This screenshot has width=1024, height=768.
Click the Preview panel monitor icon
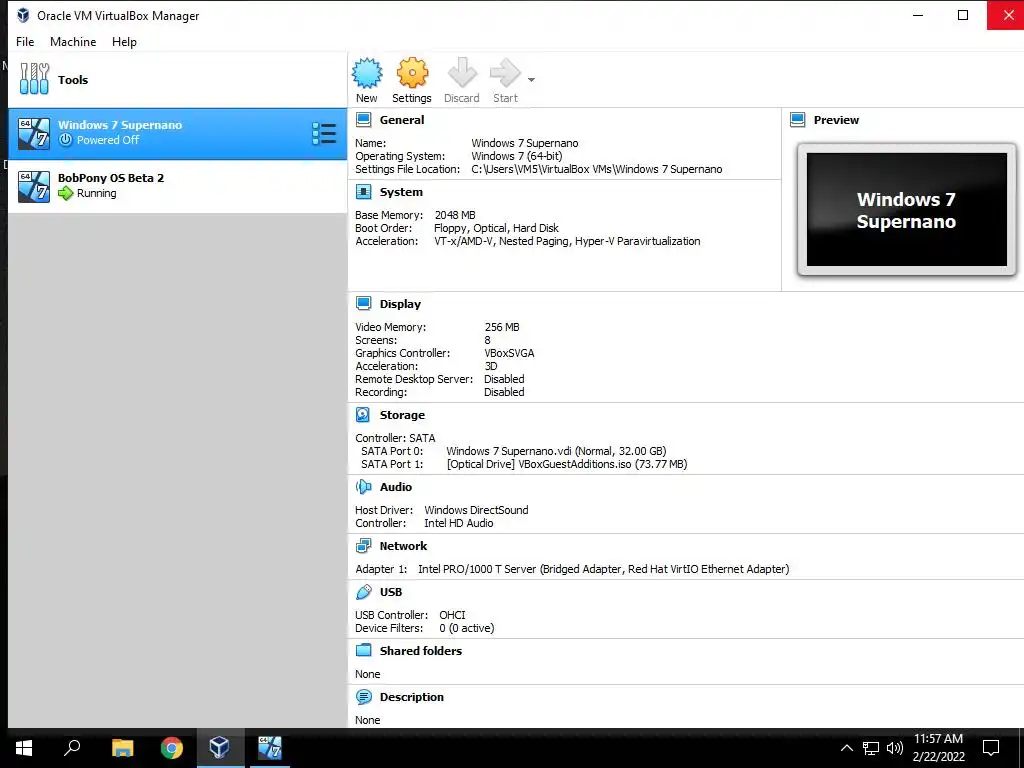(797, 120)
